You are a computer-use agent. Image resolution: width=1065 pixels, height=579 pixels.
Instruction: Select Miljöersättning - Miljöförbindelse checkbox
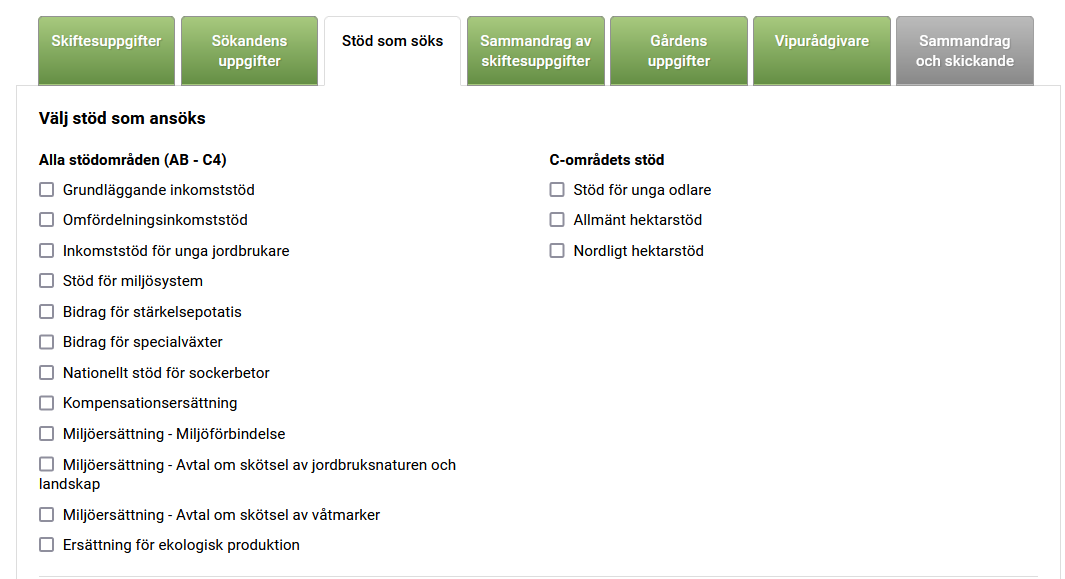tap(47, 434)
